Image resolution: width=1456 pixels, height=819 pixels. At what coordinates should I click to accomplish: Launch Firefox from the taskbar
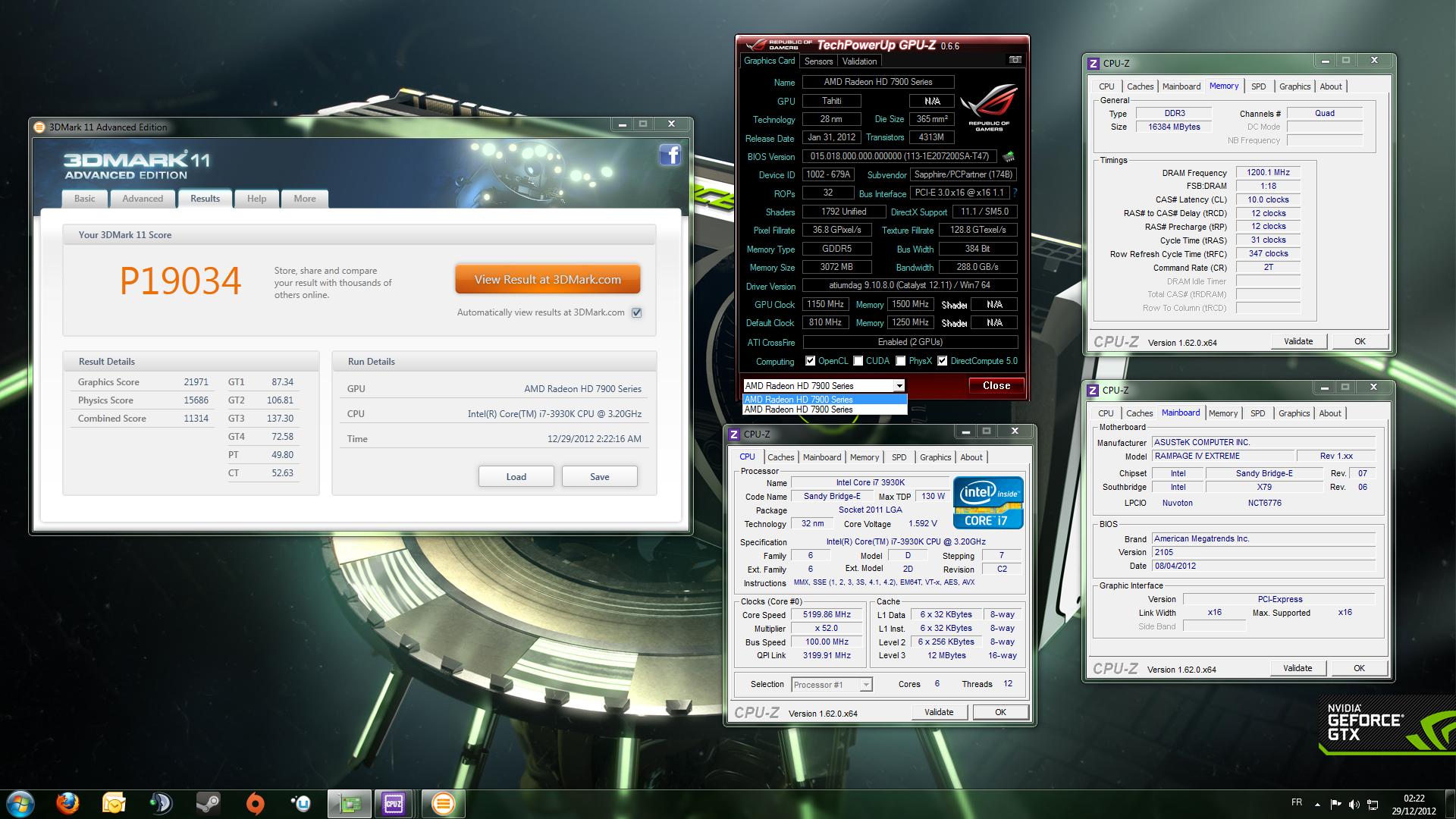(67, 803)
